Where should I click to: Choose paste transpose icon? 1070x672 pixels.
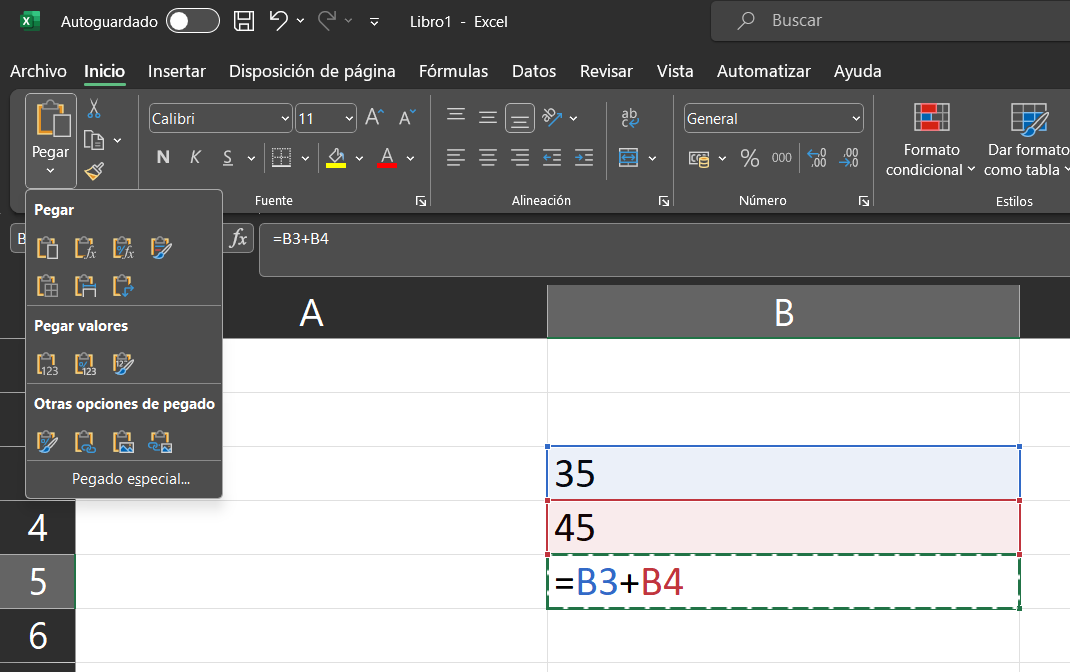124,285
